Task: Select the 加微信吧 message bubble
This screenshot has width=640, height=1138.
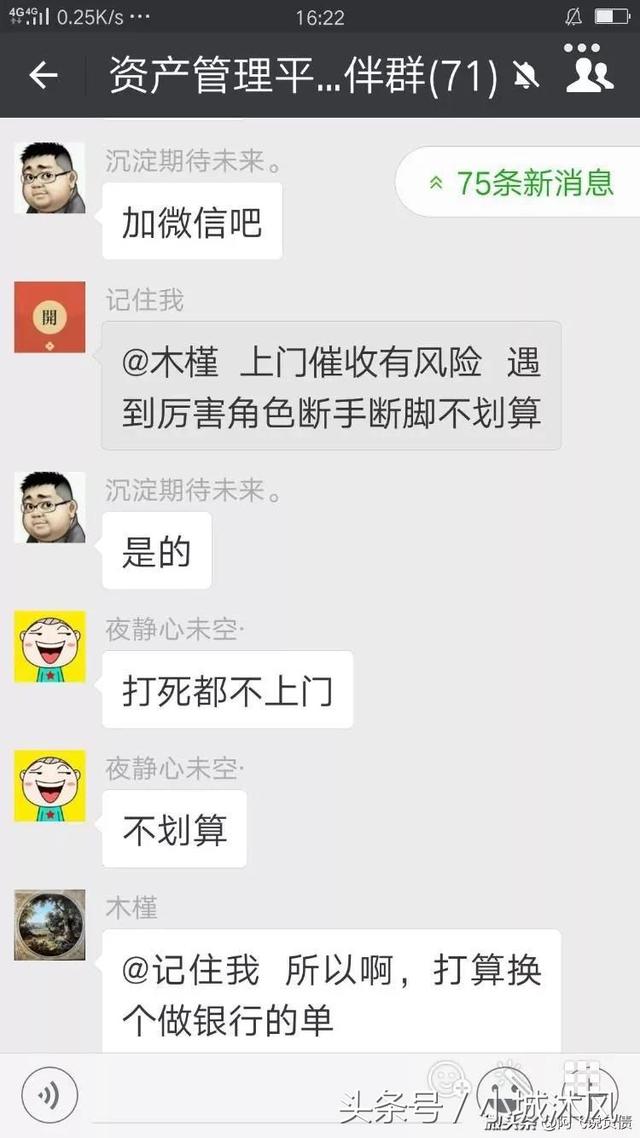Action: (x=192, y=221)
